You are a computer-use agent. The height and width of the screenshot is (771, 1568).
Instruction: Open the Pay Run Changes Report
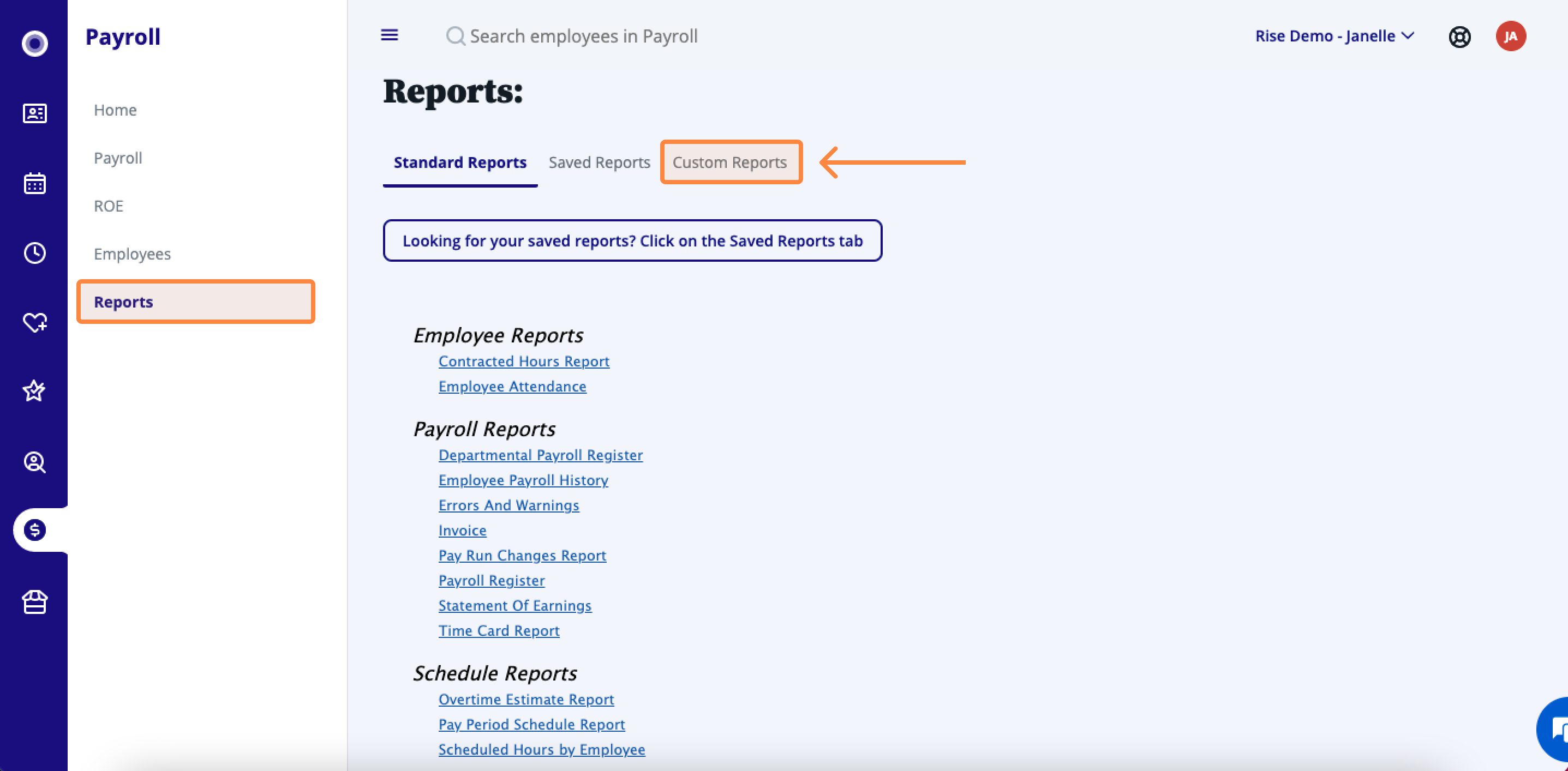click(x=522, y=556)
